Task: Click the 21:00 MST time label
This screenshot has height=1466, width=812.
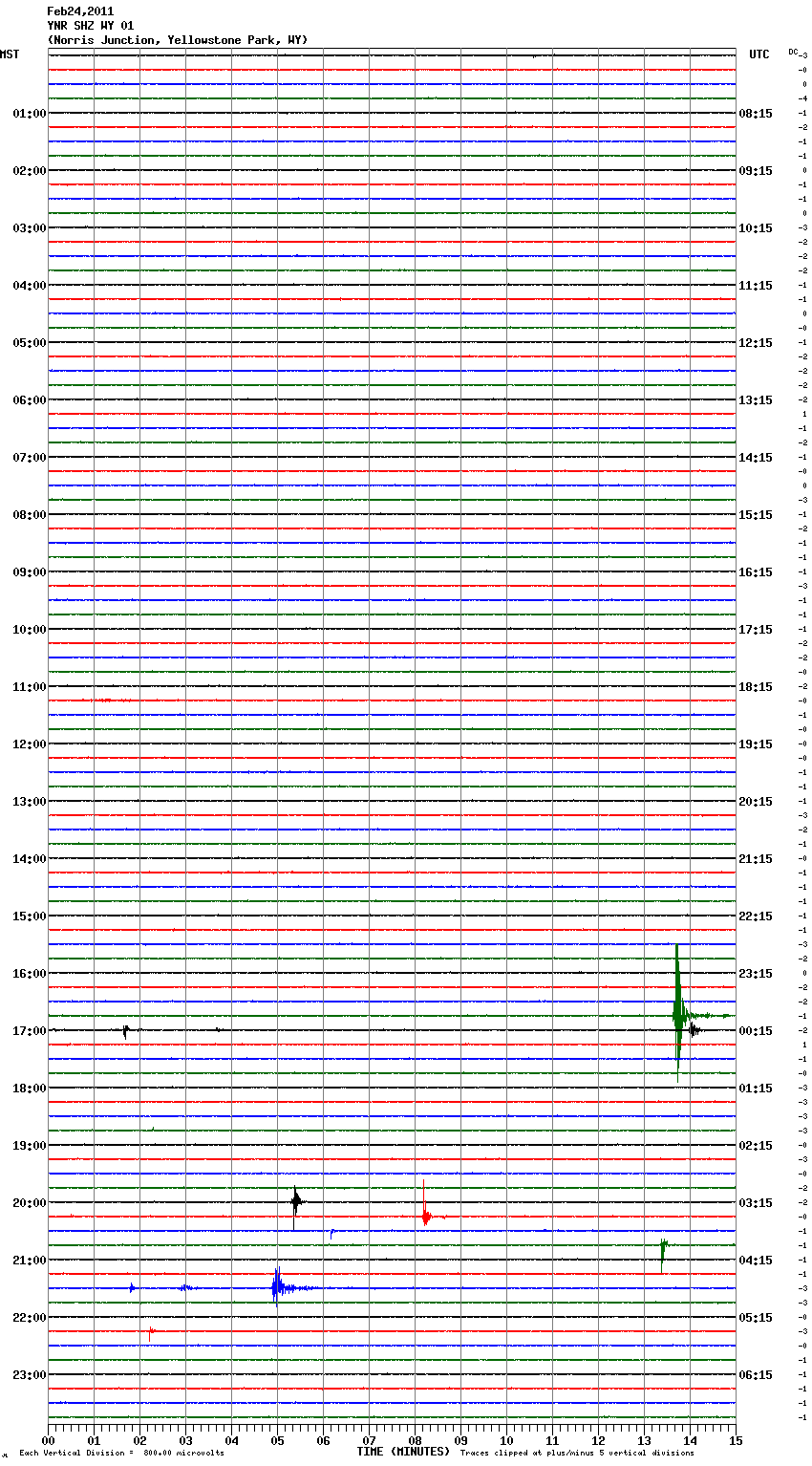Action: point(30,1261)
